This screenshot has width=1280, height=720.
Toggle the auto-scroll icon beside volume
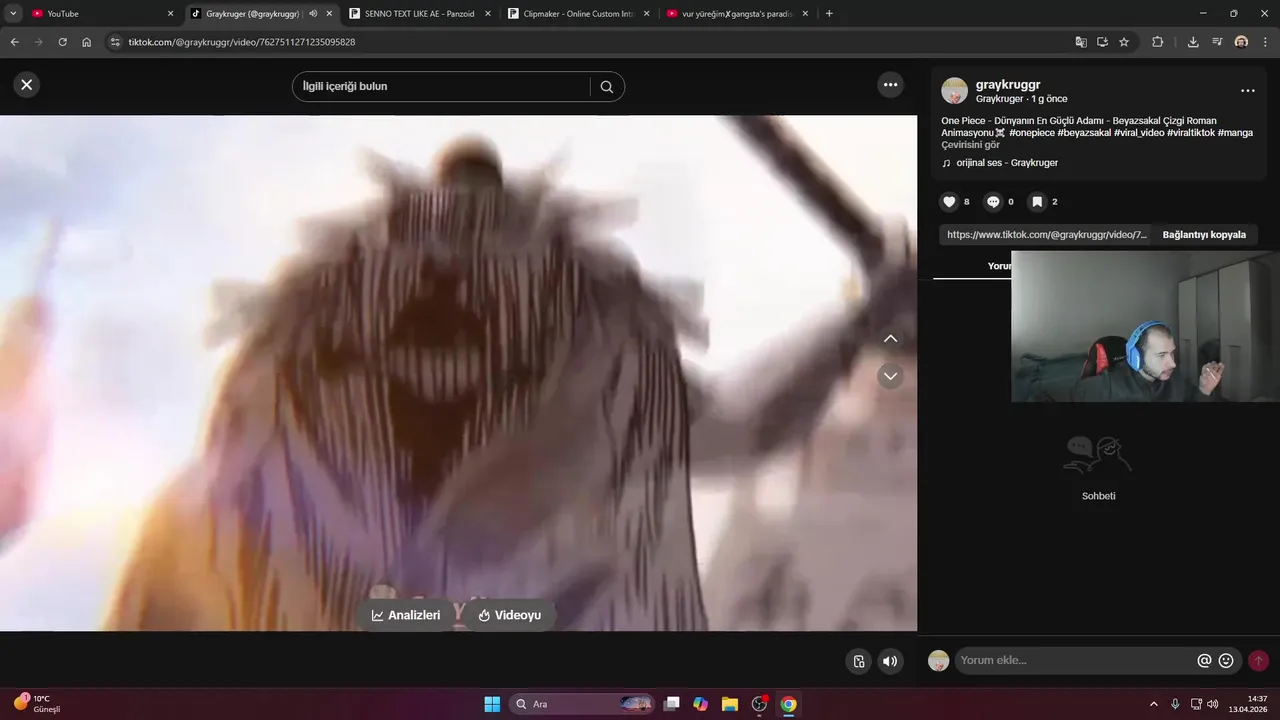pyautogui.click(x=859, y=661)
